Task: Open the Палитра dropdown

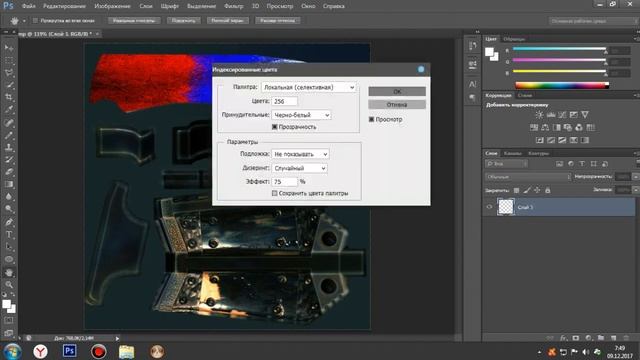Action: 309,87
